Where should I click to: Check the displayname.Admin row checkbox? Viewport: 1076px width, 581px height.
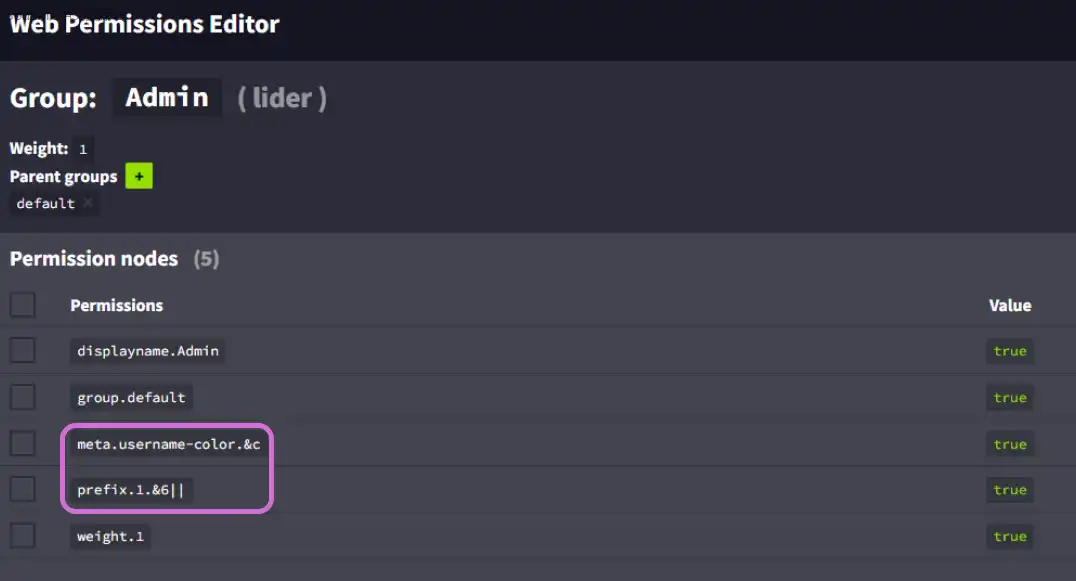coord(22,351)
